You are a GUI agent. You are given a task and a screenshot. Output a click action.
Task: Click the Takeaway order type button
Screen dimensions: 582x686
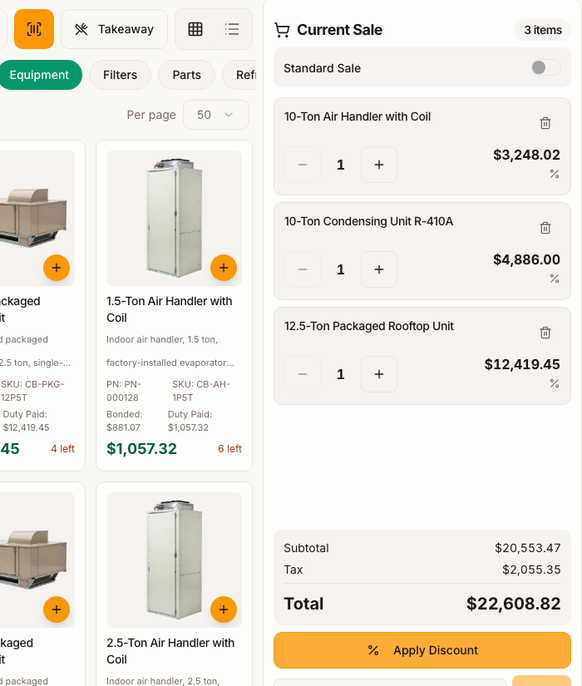coord(114,29)
